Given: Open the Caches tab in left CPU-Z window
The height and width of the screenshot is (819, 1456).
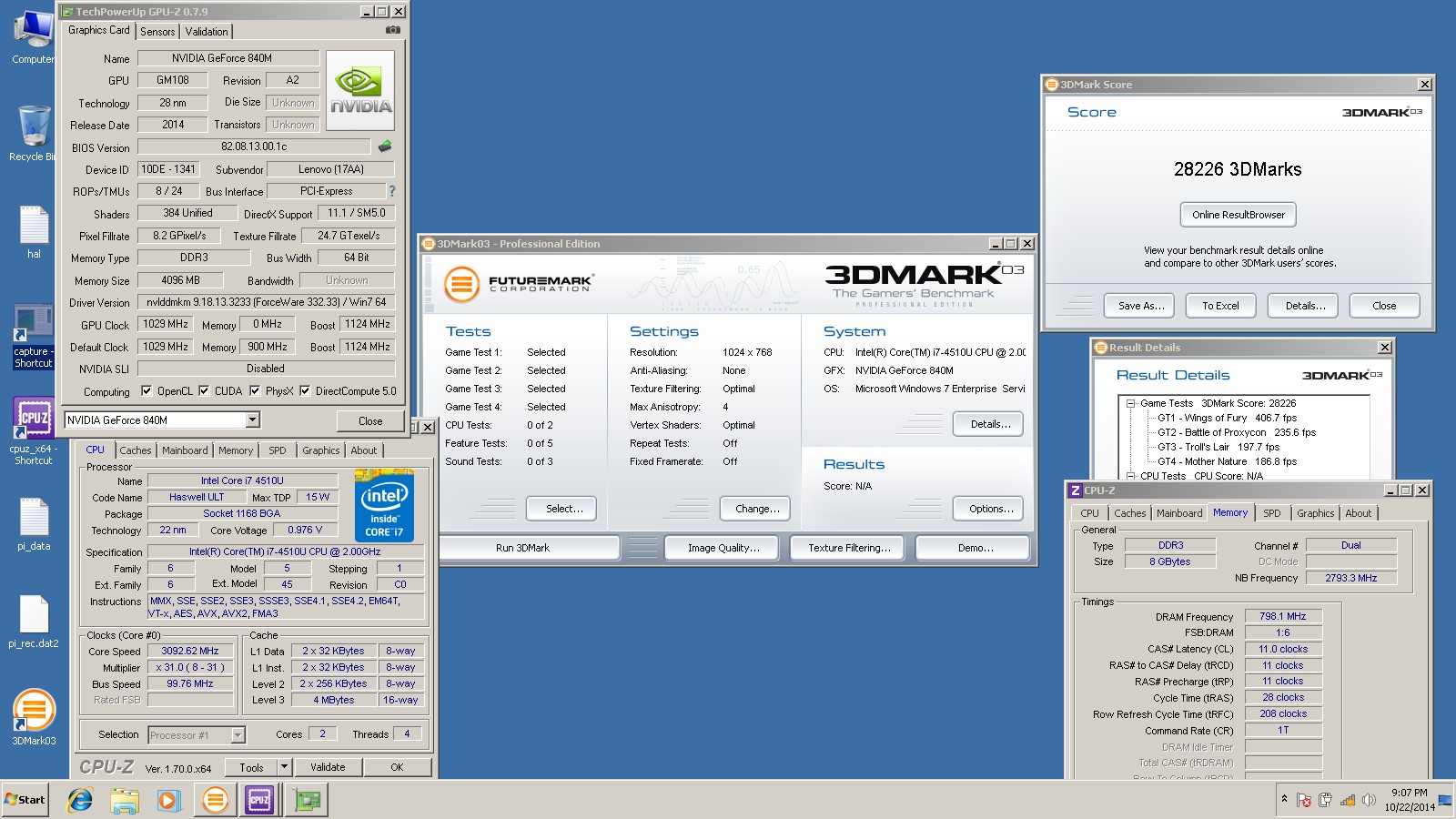Looking at the screenshot, I should [136, 450].
